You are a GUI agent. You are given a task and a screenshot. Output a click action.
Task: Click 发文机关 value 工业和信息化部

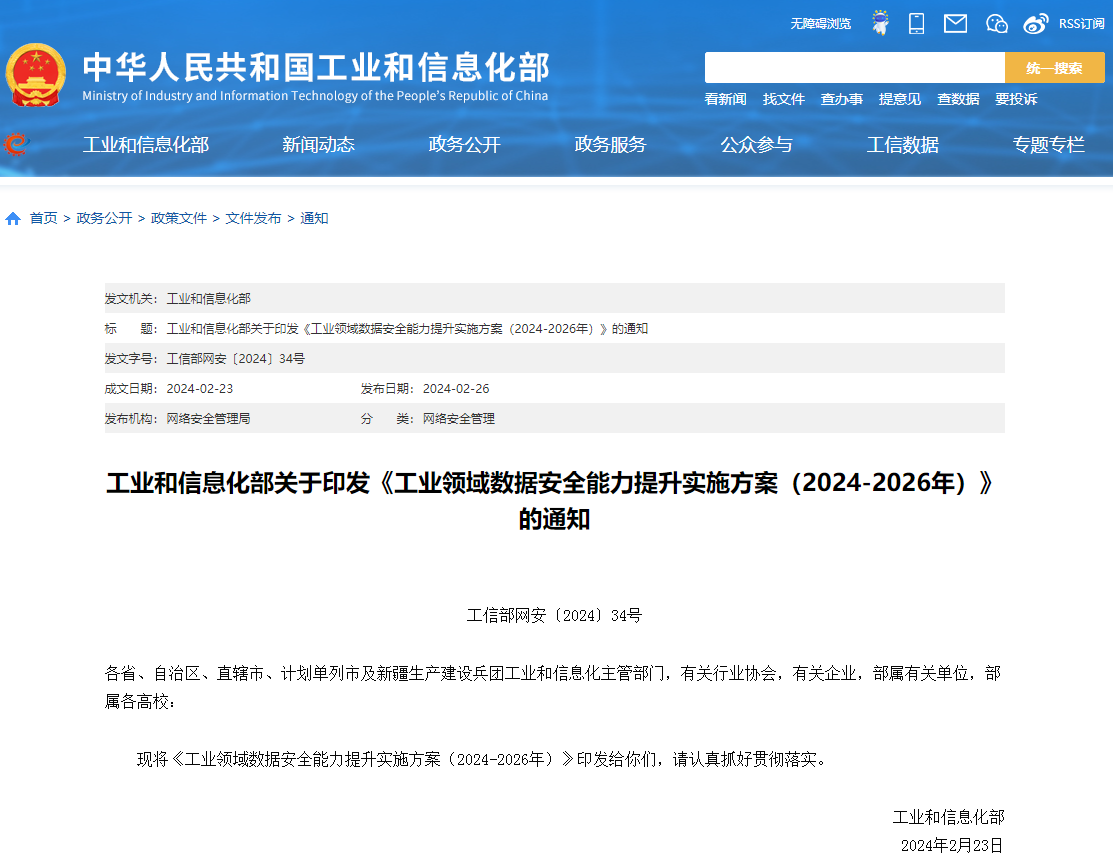point(209,299)
